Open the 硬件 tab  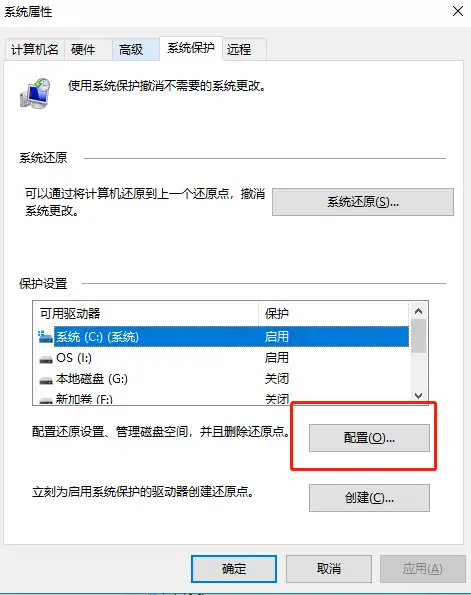(88, 49)
